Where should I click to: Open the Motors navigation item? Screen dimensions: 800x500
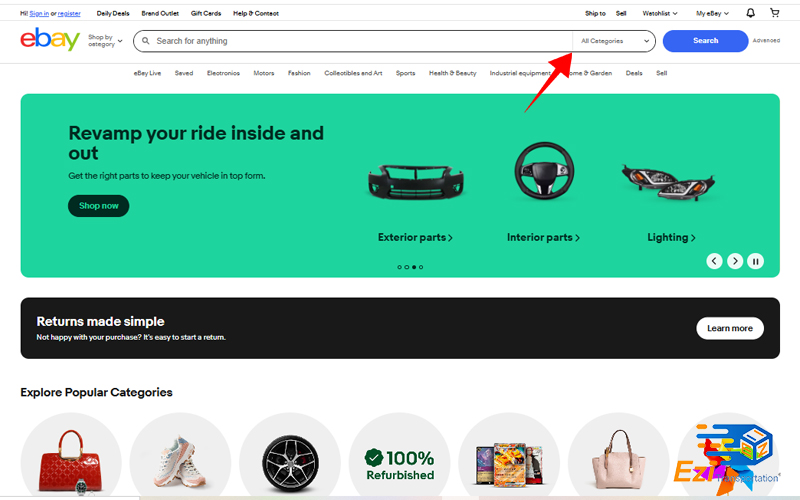[264, 73]
